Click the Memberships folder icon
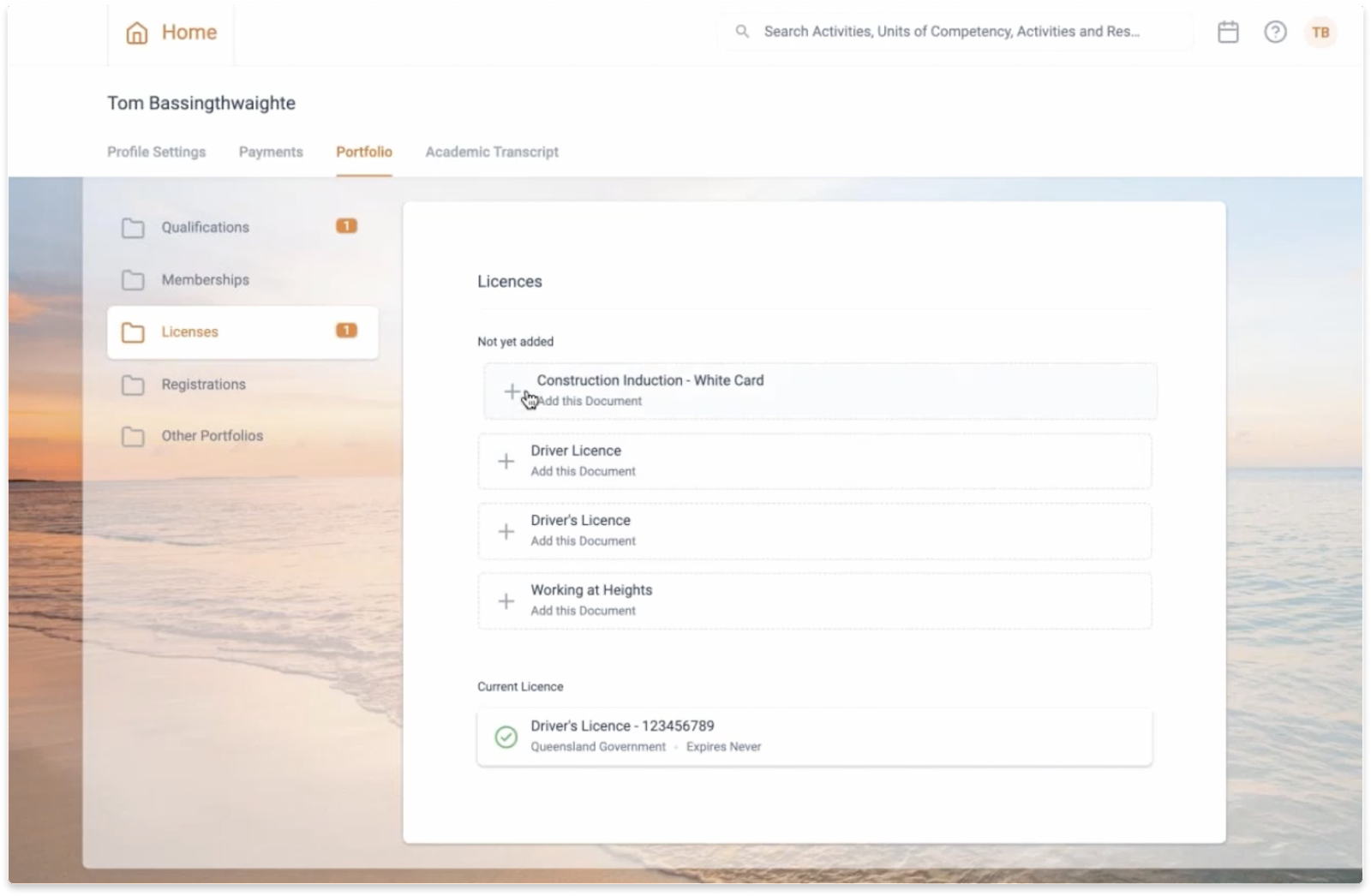The width and height of the screenshot is (1371, 896). [134, 280]
